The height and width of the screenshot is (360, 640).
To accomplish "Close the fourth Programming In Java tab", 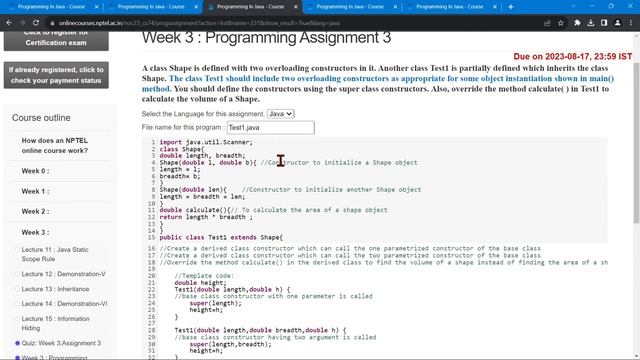I will [x=395, y=7].
